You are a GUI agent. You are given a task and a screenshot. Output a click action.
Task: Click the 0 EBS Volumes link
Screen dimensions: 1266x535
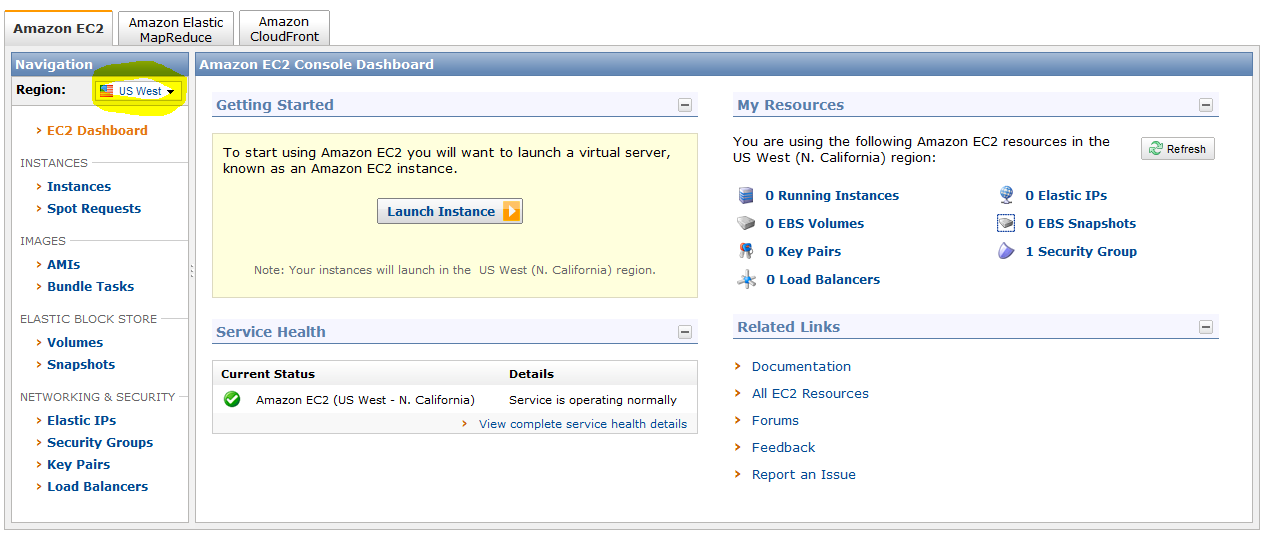[x=815, y=224]
